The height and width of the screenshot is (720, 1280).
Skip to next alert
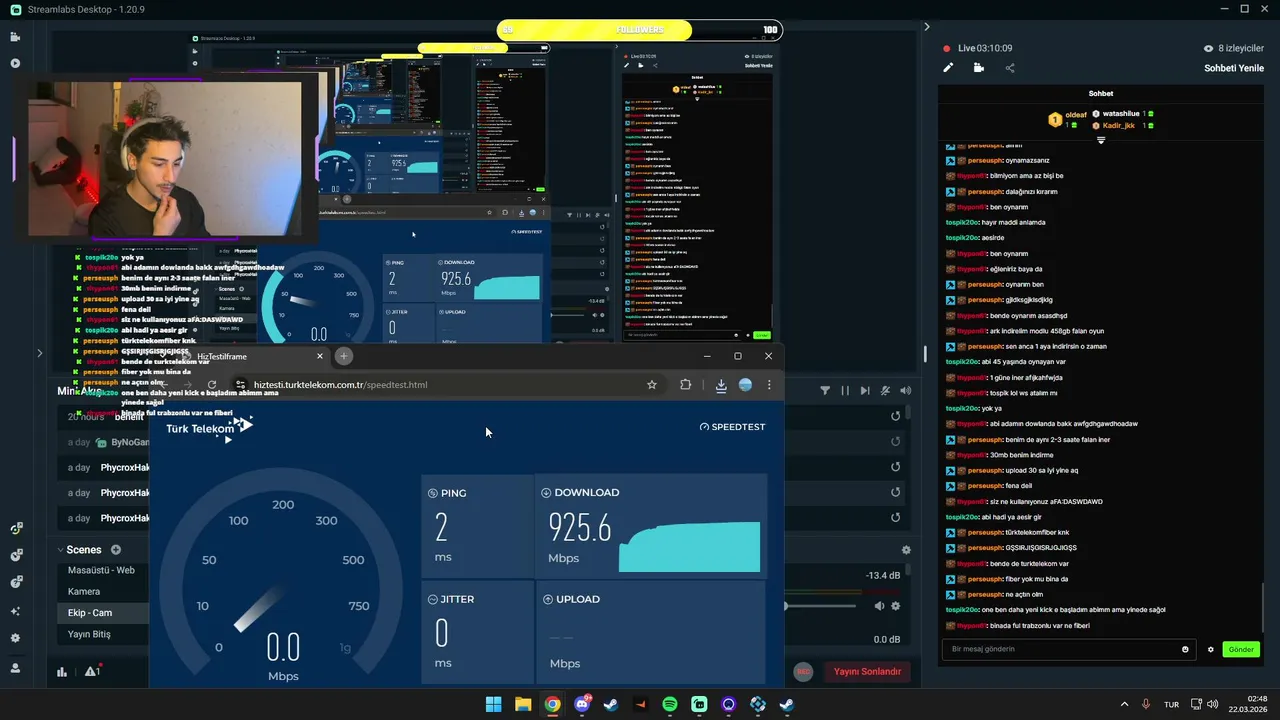(865, 391)
